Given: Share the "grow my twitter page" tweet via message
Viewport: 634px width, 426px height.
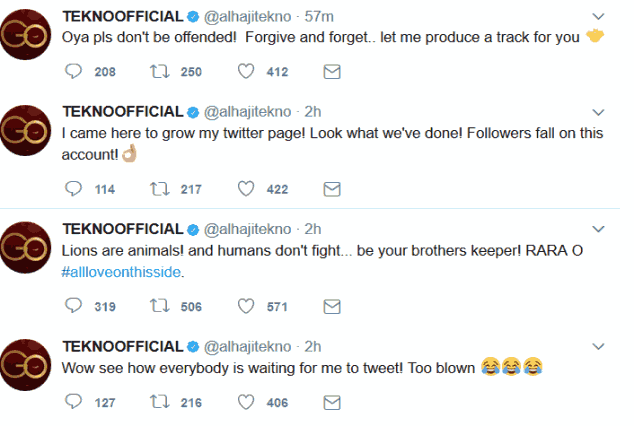Looking at the screenshot, I should [x=333, y=189].
